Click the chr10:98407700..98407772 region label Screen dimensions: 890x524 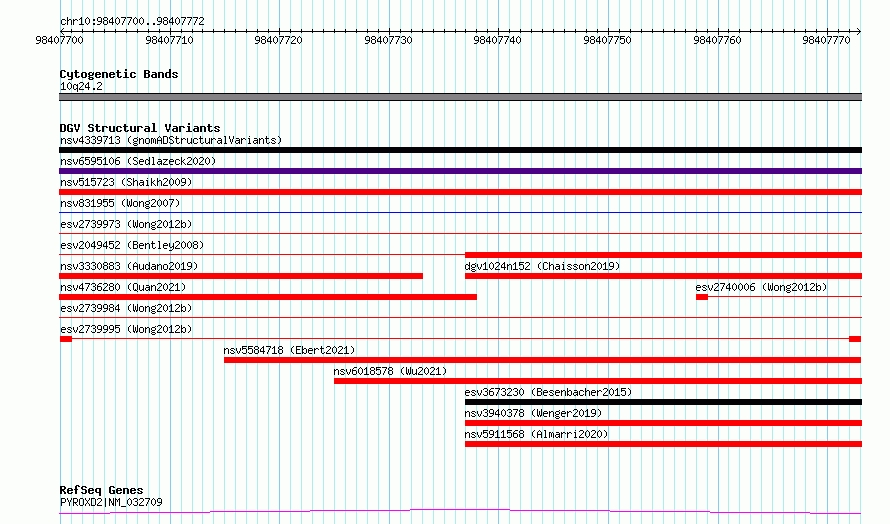pyautogui.click(x=132, y=21)
